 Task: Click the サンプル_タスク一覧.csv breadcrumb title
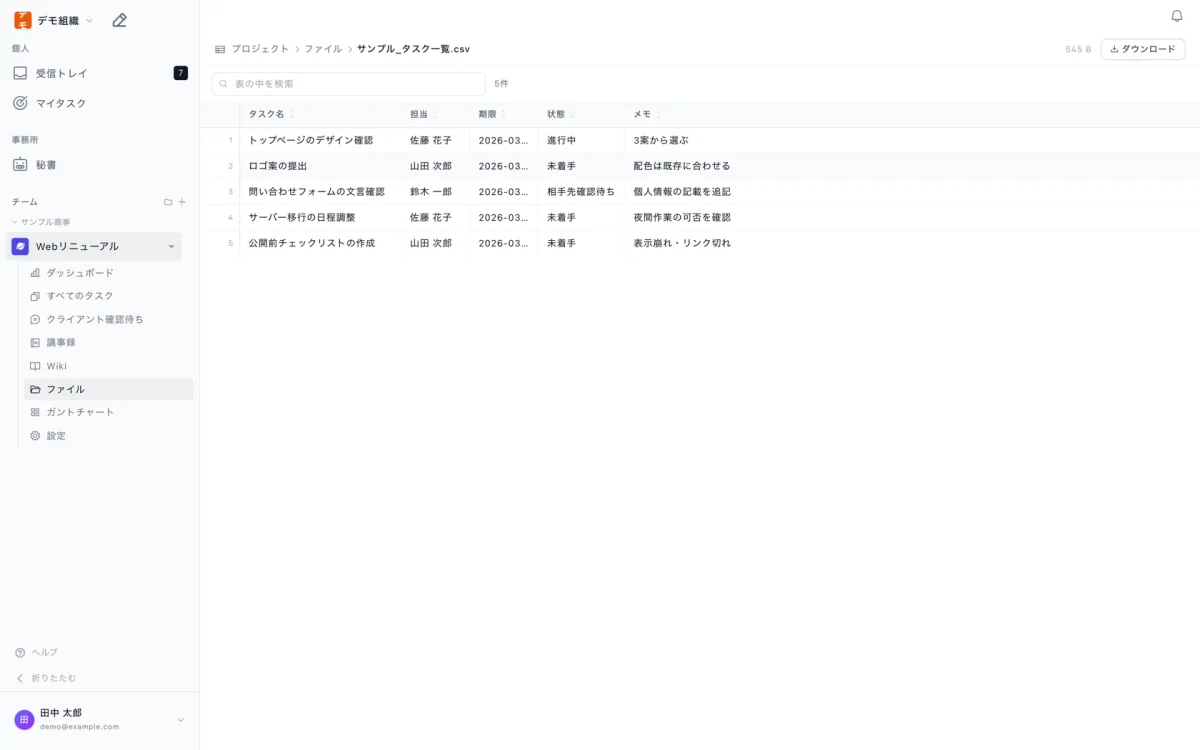pos(413,49)
